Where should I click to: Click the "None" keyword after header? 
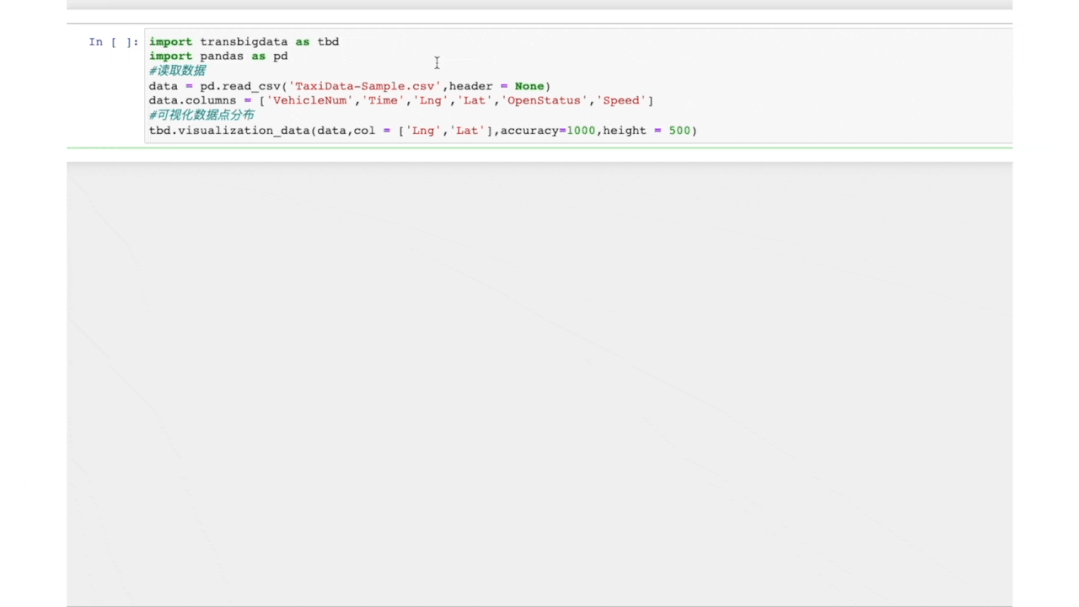pyautogui.click(x=529, y=85)
